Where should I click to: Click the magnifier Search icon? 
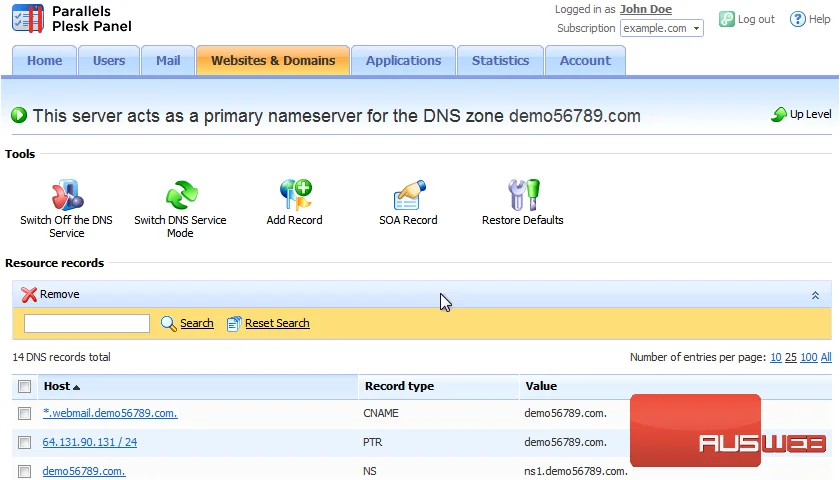168,323
